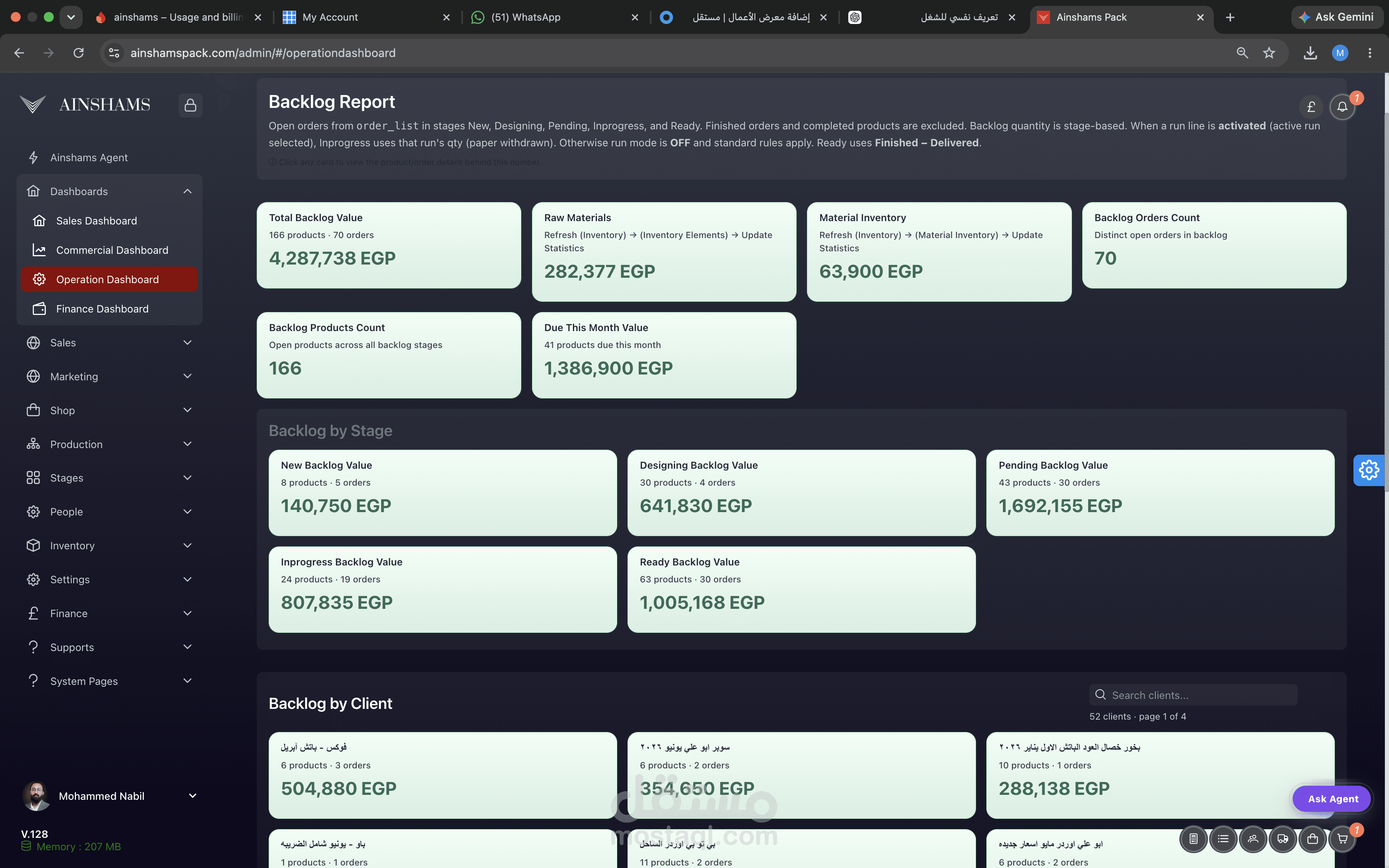Click the Ainshams logo

tap(85, 105)
